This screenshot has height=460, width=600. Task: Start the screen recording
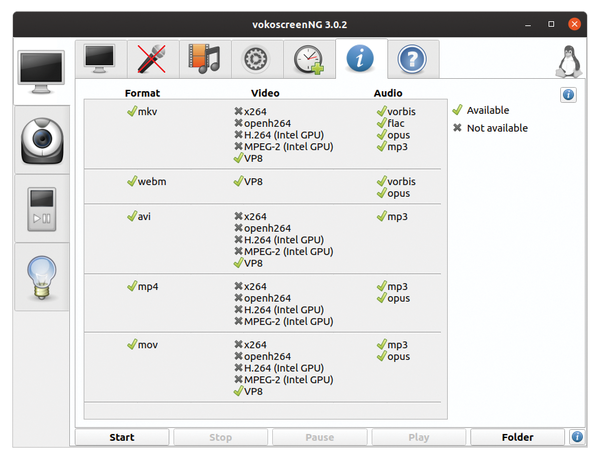coord(122,437)
